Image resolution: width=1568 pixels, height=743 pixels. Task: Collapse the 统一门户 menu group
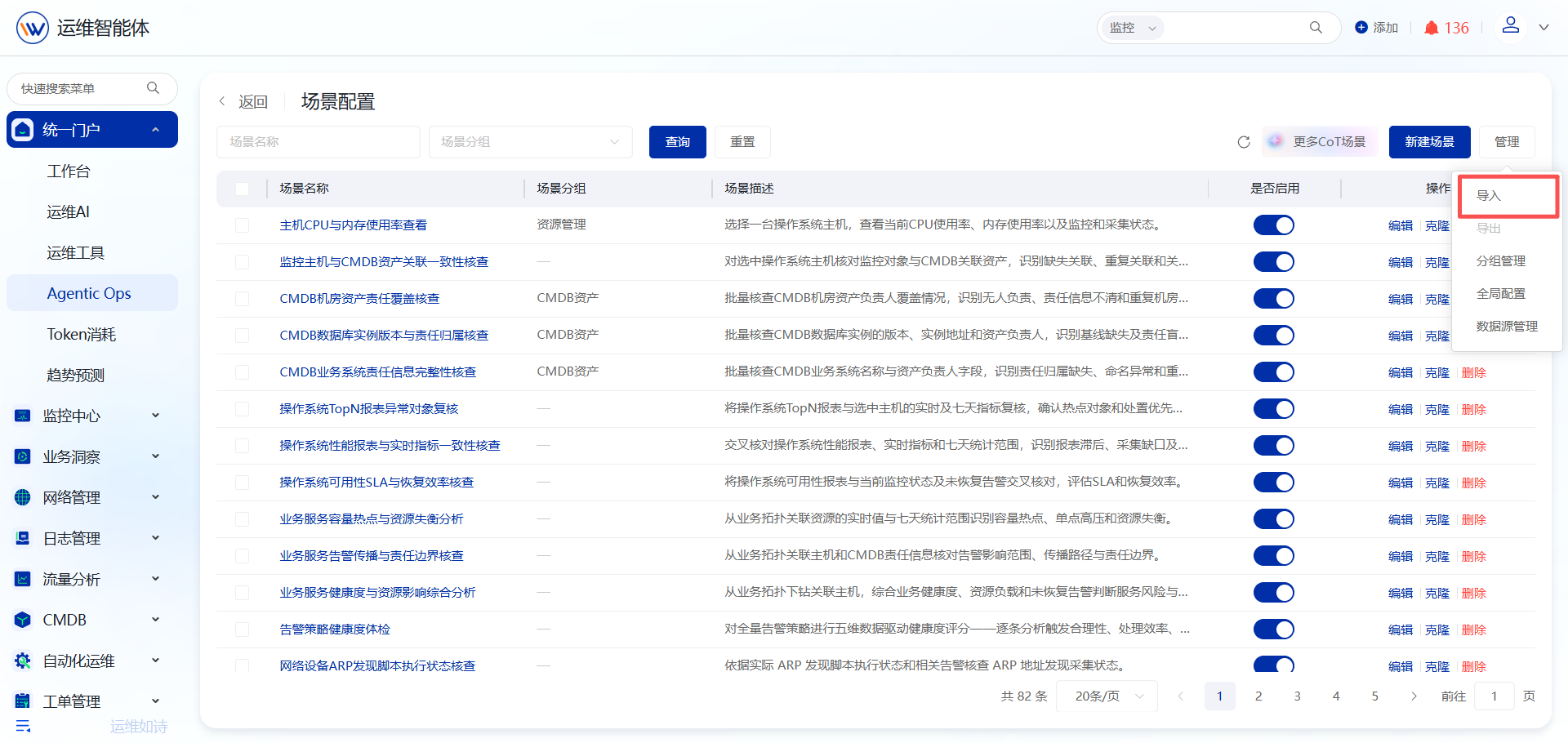155,130
